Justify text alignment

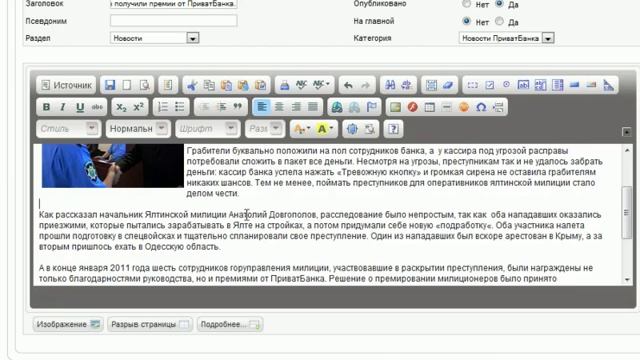pyautogui.click(x=313, y=107)
